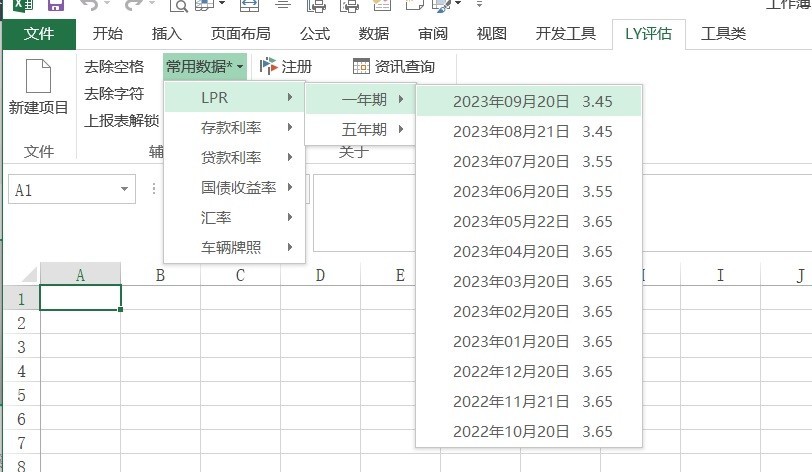Viewport: 812px width, 472px height.
Task: Select 2023年06月20日 3.55 entry
Action: tap(529, 192)
